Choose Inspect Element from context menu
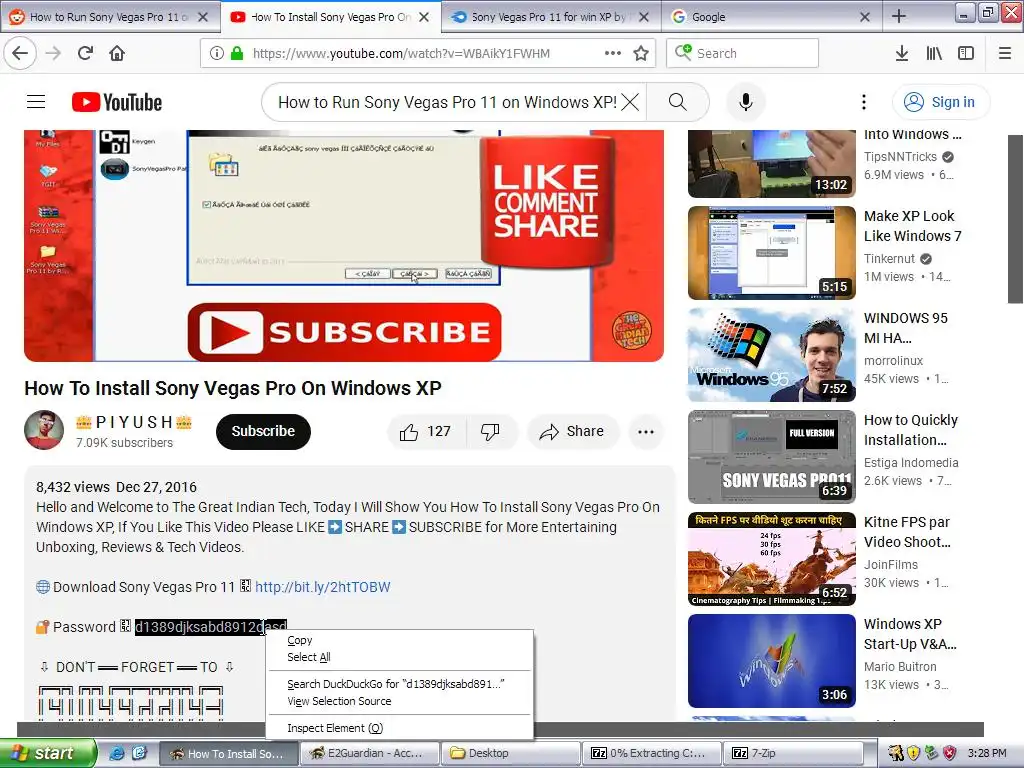 (x=335, y=728)
